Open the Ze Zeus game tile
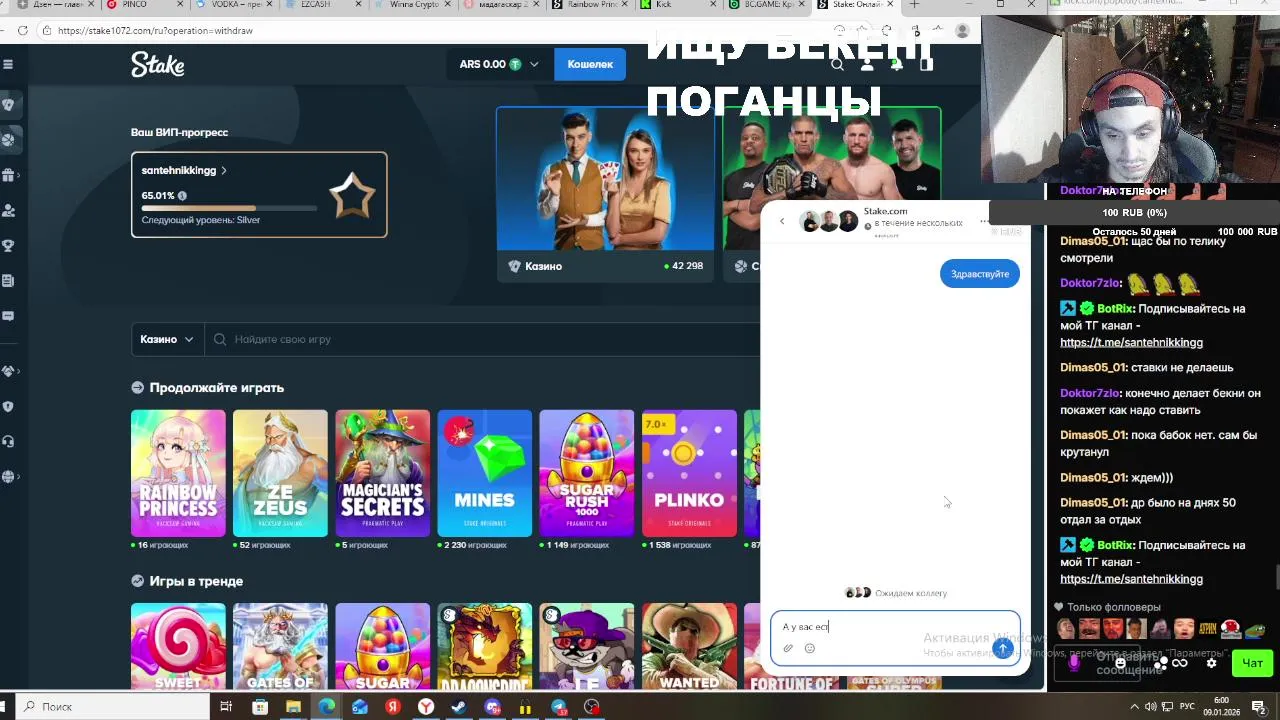The width and height of the screenshot is (1280, 720). [280, 473]
